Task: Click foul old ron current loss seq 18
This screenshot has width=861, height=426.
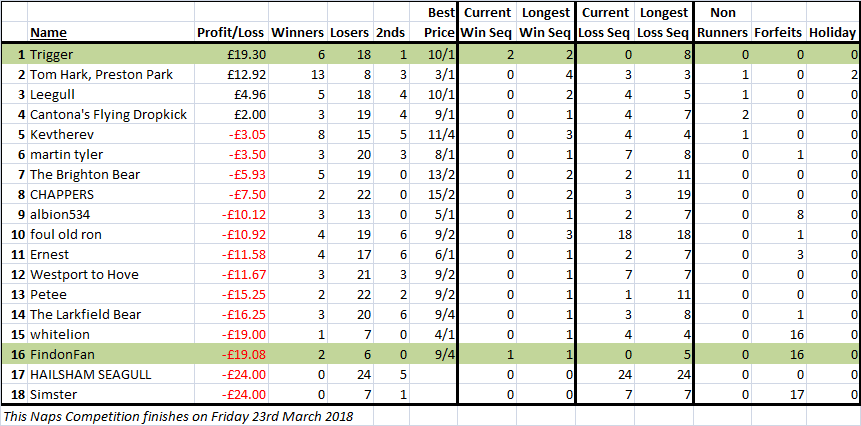Action: tap(605, 235)
